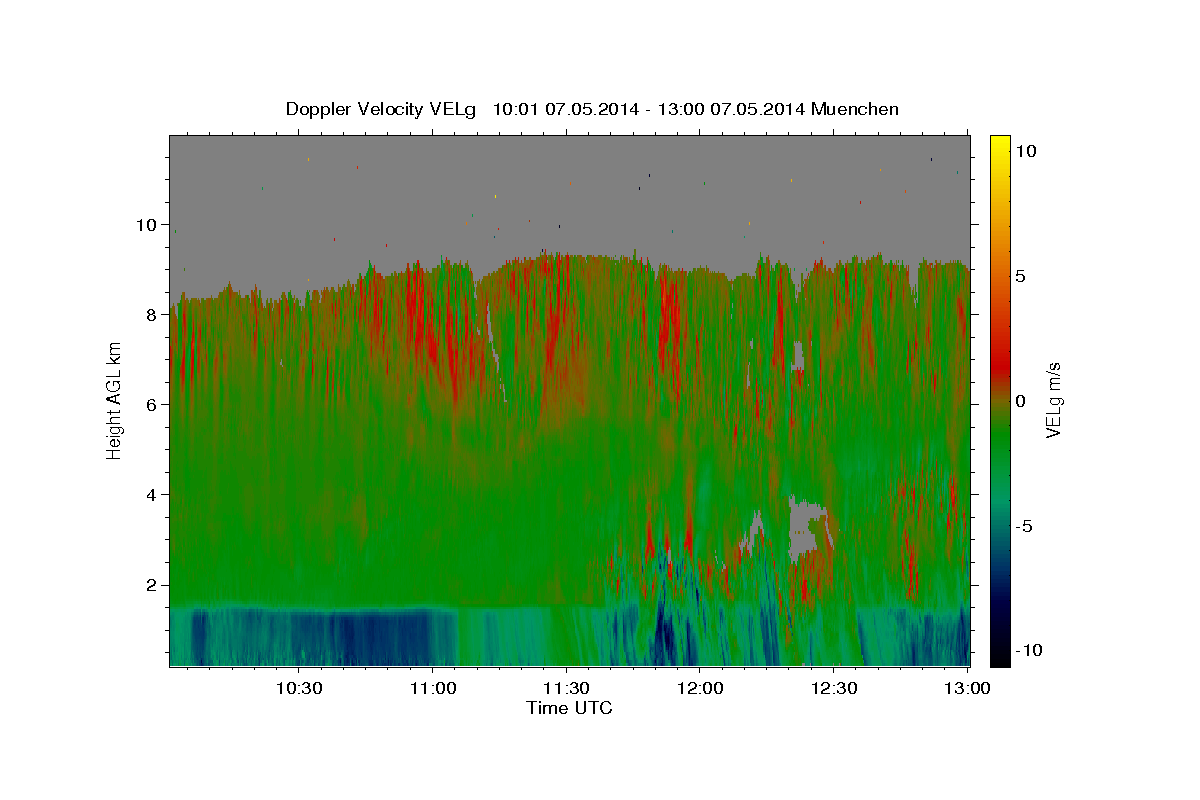Click the 12:30 time tick label
The image size is (1200, 800).
pos(834,688)
